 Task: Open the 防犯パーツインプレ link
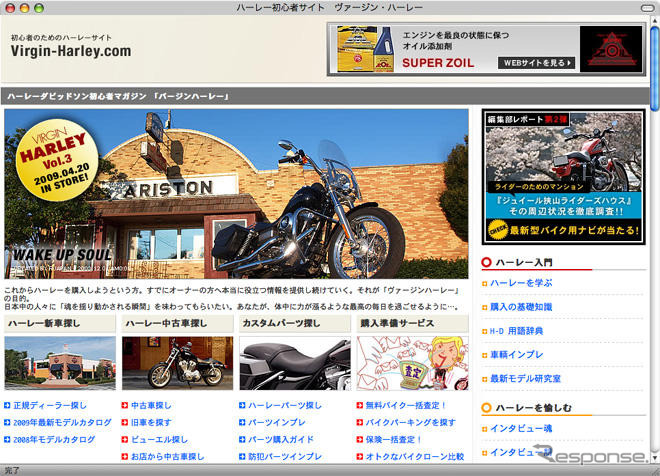point(285,456)
